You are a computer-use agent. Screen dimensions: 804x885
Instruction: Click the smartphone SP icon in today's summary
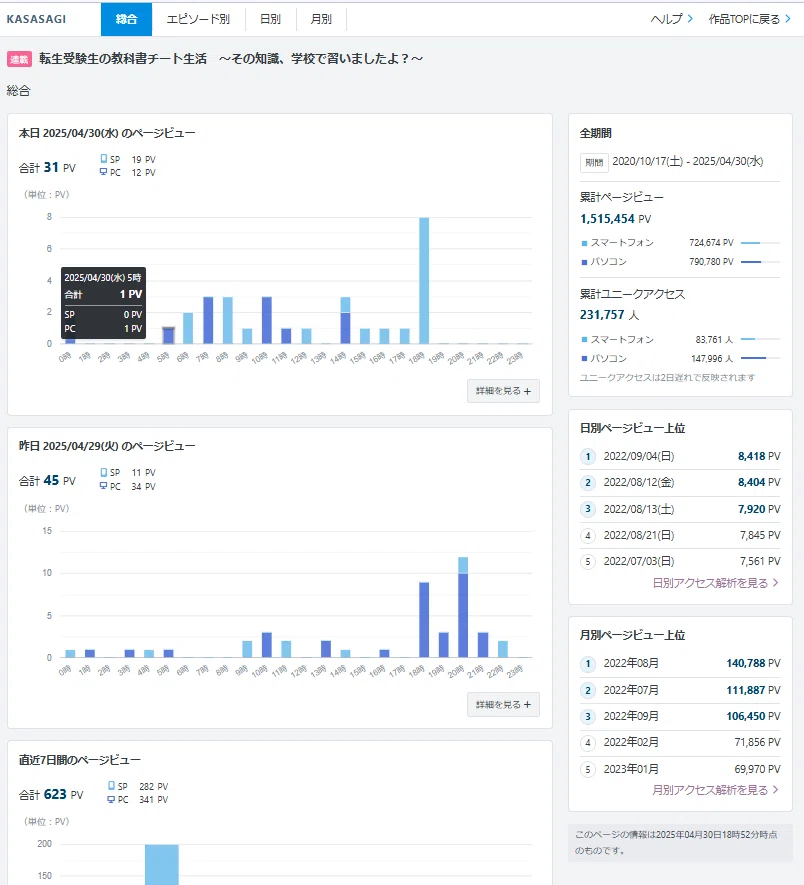click(103, 159)
